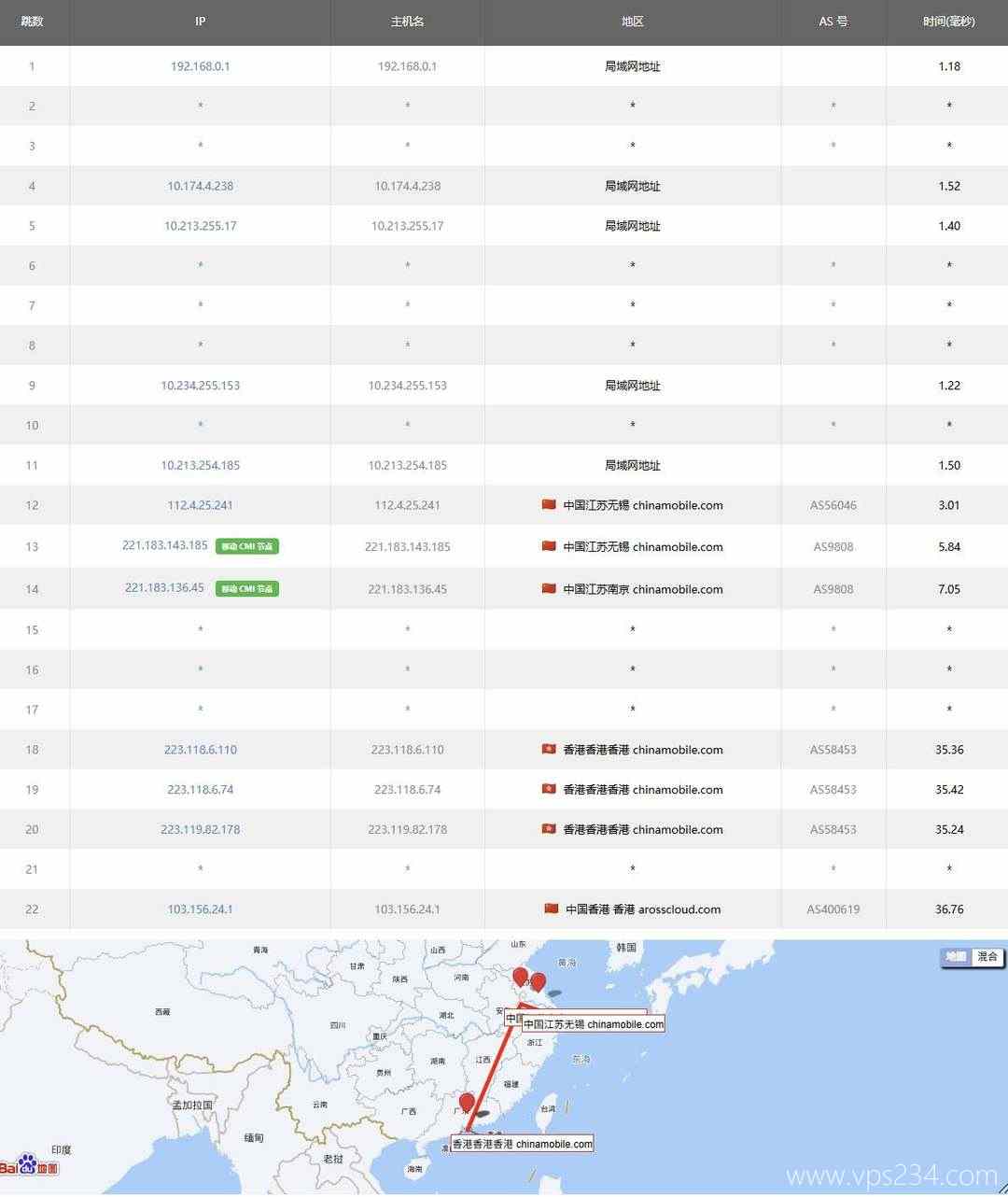Click the 主机名 column header
Screen dimensions: 1008x1197
tap(407, 21)
